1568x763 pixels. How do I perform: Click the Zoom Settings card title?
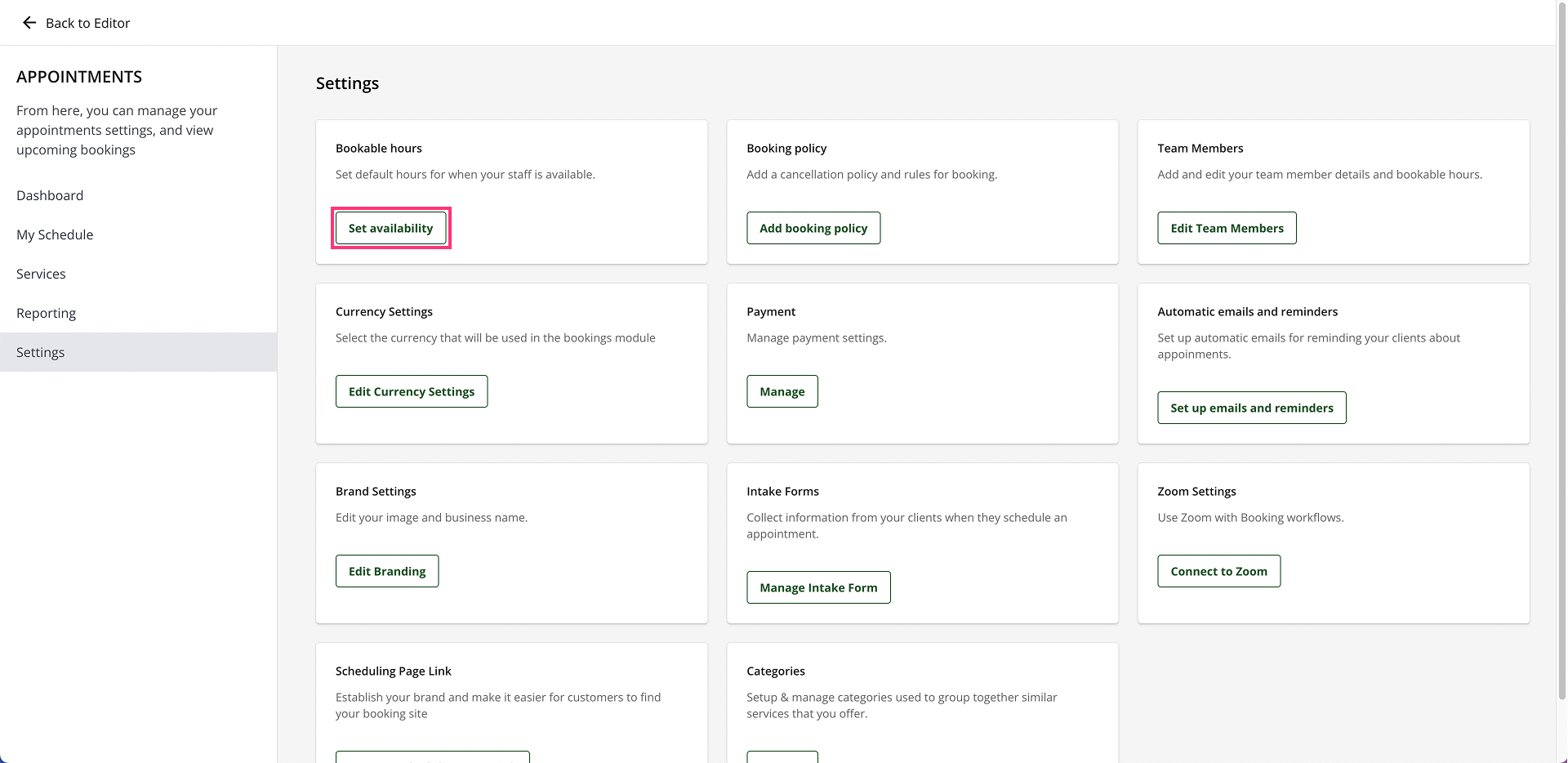[x=1196, y=491]
